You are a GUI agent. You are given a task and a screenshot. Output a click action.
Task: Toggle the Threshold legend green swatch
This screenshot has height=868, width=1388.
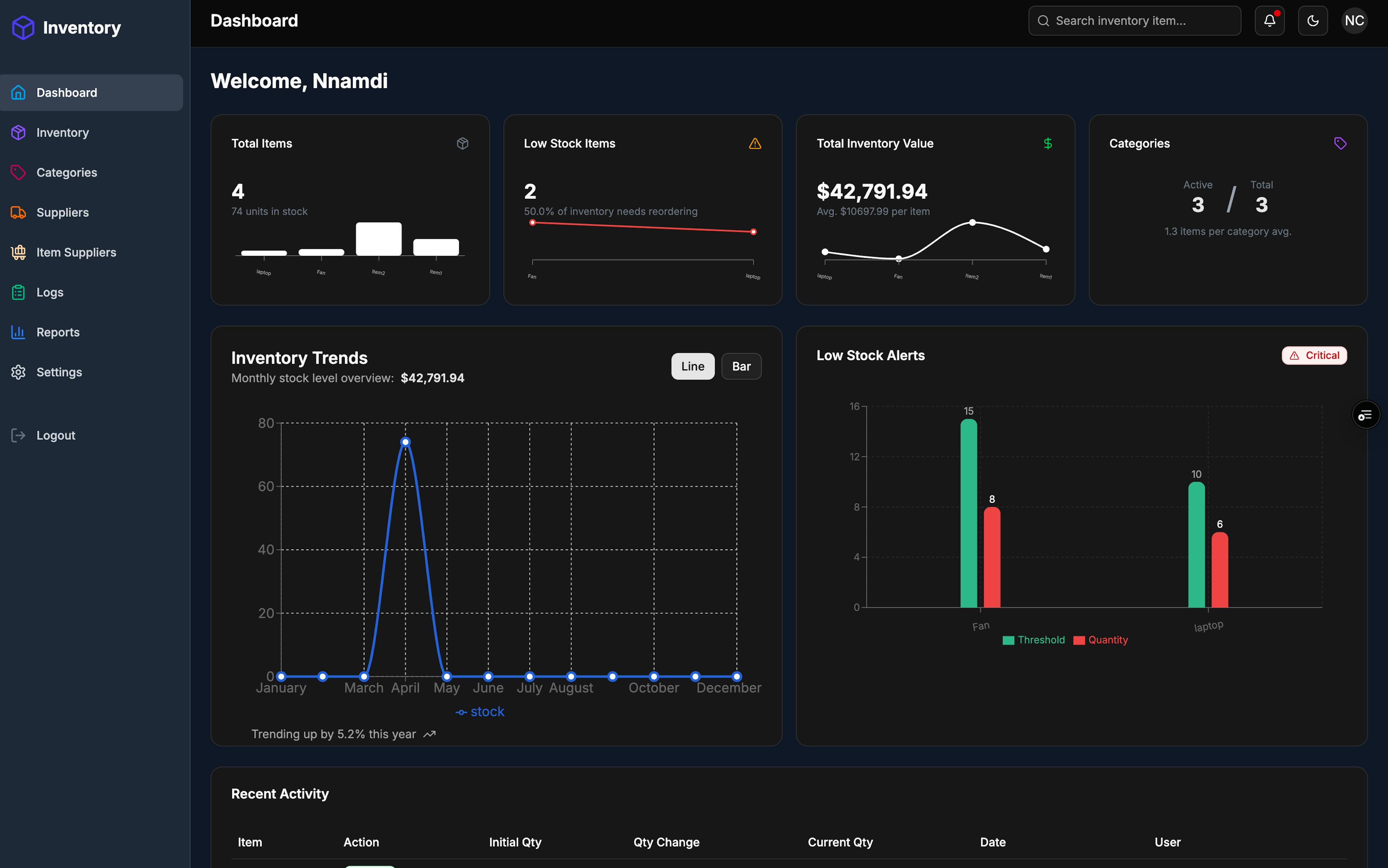[1008, 640]
